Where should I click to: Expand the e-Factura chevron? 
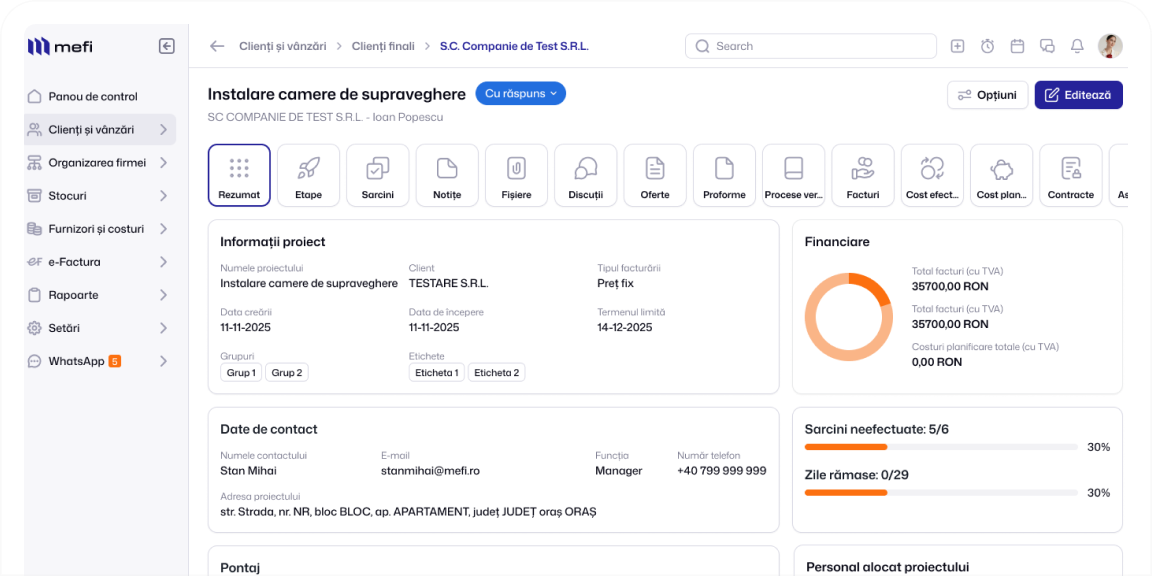(163, 262)
